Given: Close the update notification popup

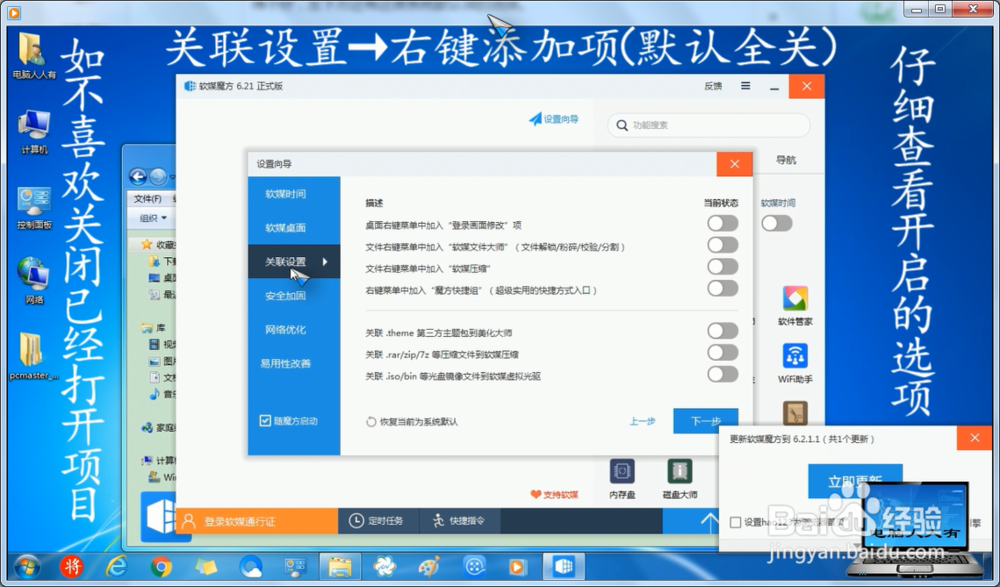Looking at the screenshot, I should coord(974,438).
